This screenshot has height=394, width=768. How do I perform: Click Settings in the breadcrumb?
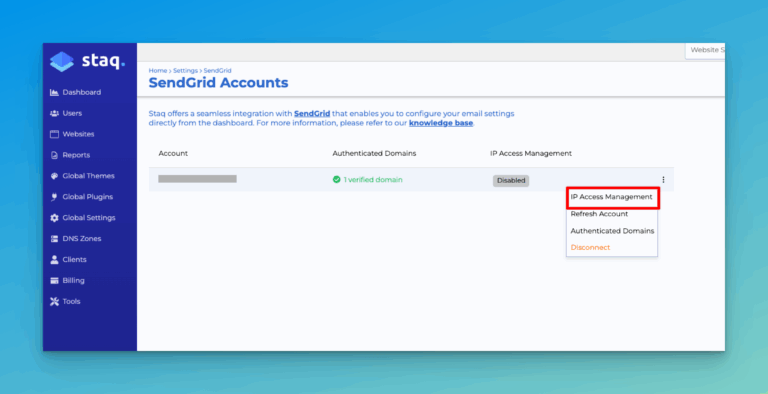tap(185, 71)
